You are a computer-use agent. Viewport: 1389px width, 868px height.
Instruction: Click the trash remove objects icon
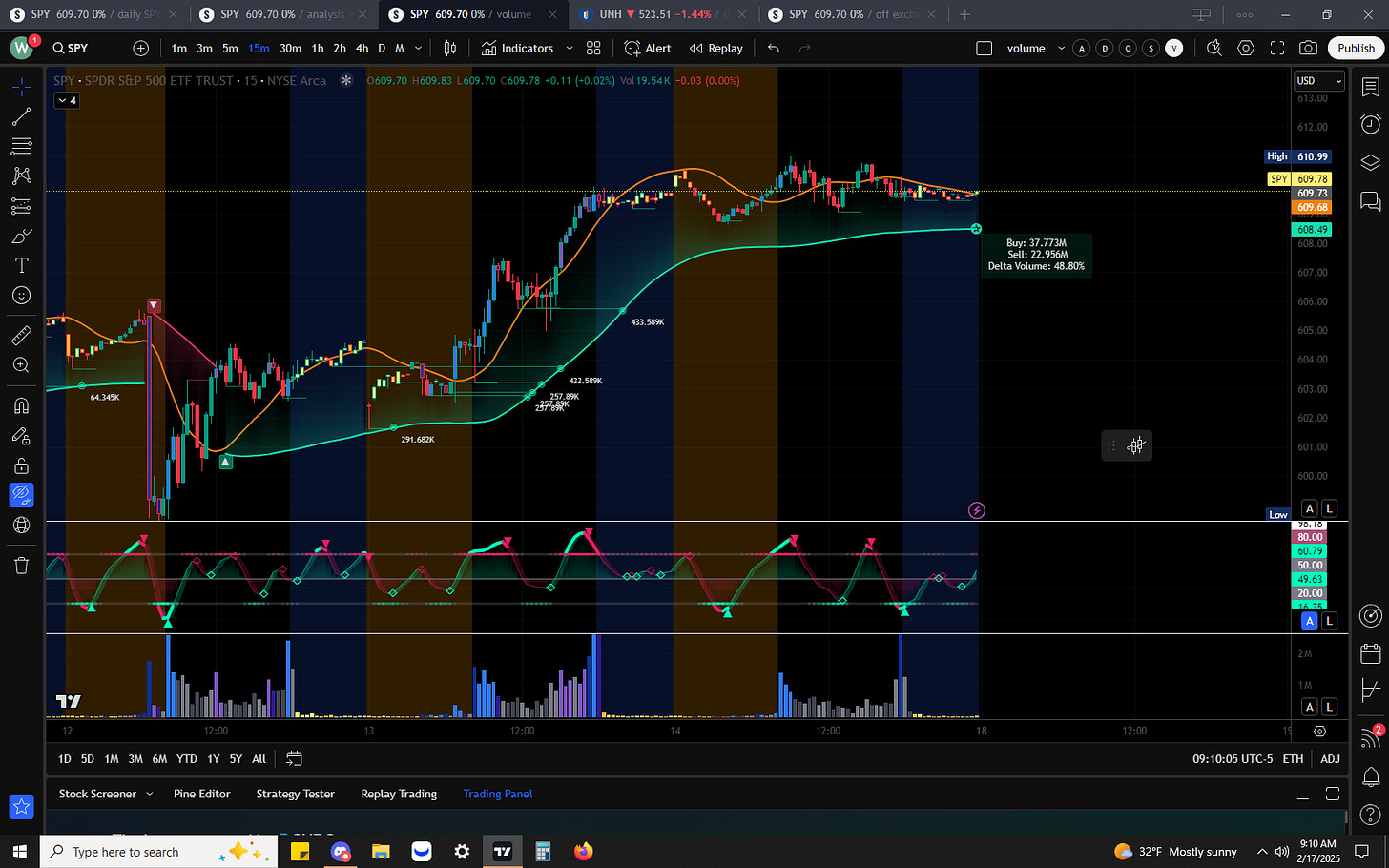point(21,566)
